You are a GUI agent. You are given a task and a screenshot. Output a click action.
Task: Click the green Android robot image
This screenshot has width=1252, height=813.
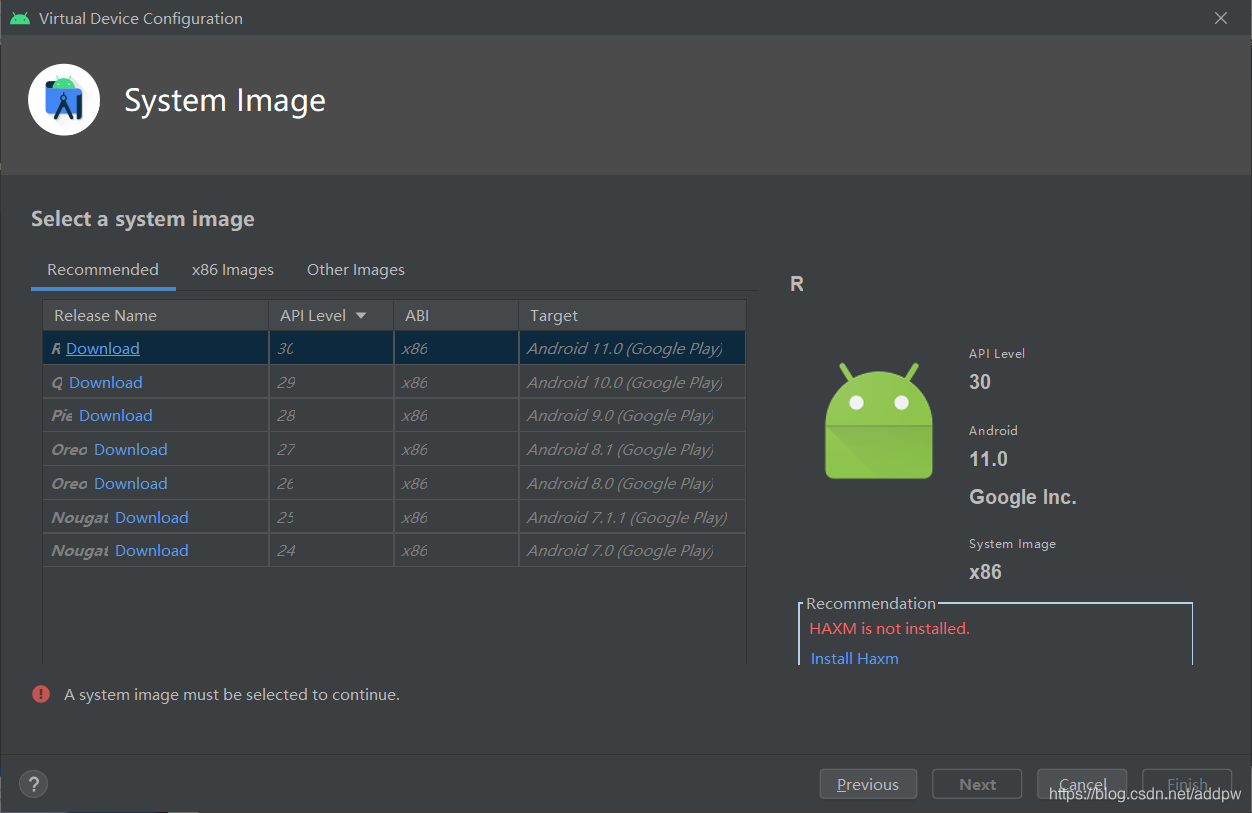point(878,421)
